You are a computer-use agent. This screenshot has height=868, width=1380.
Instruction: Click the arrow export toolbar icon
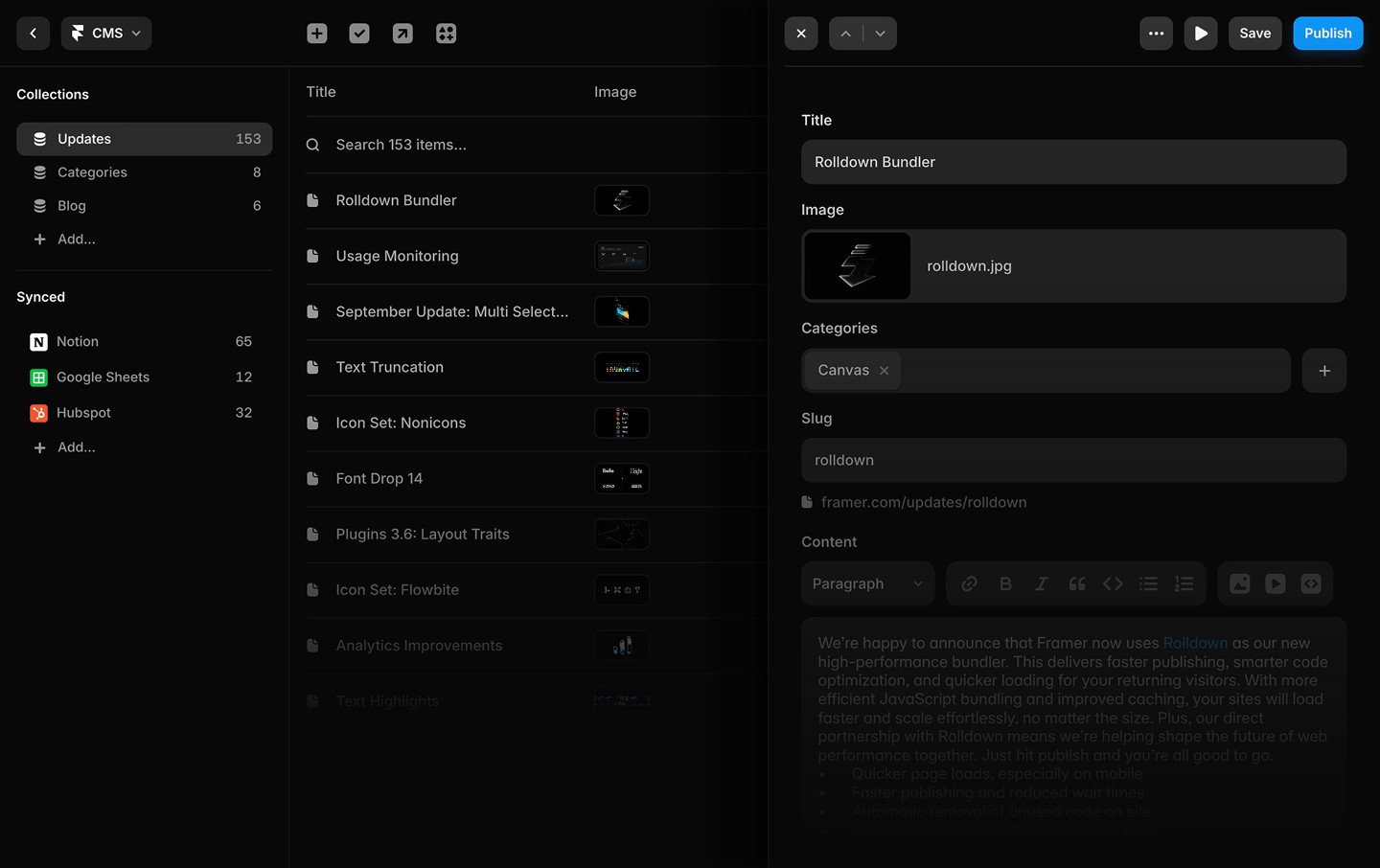(x=402, y=34)
